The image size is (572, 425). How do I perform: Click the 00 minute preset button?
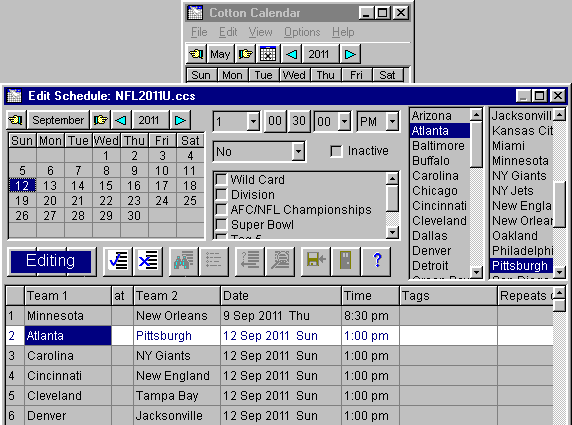[x=275, y=121]
